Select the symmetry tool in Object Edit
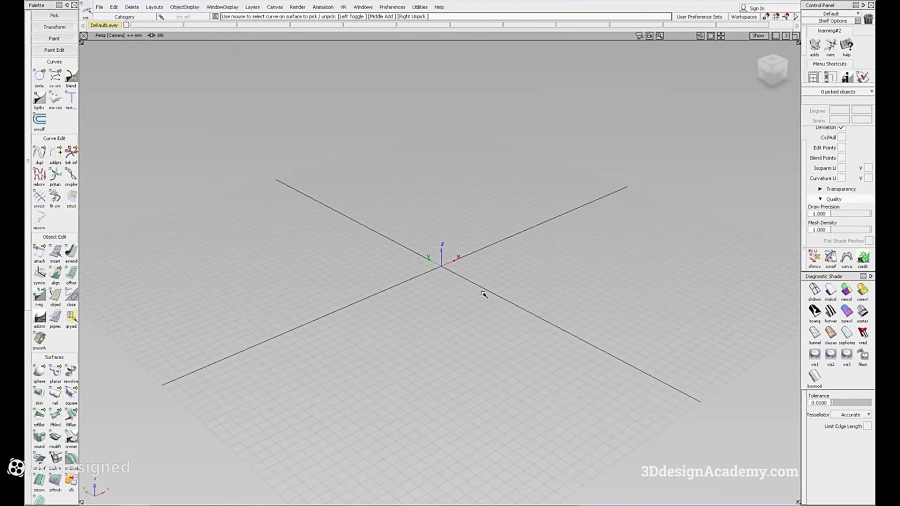This screenshot has width=900, height=506. click(x=39, y=273)
